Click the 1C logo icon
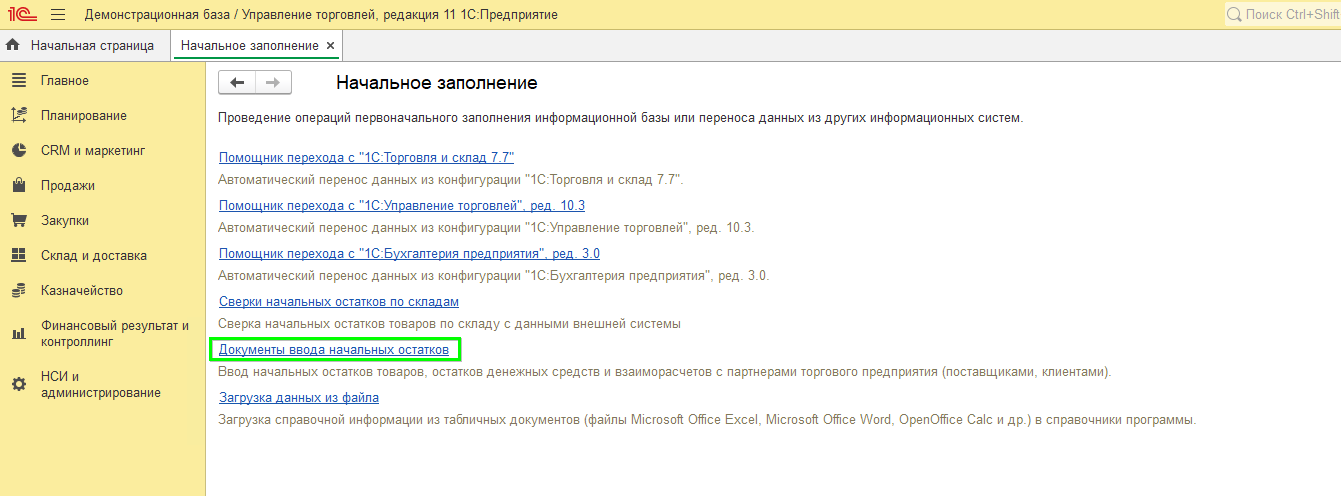The image size is (1341, 496). click(x=20, y=15)
